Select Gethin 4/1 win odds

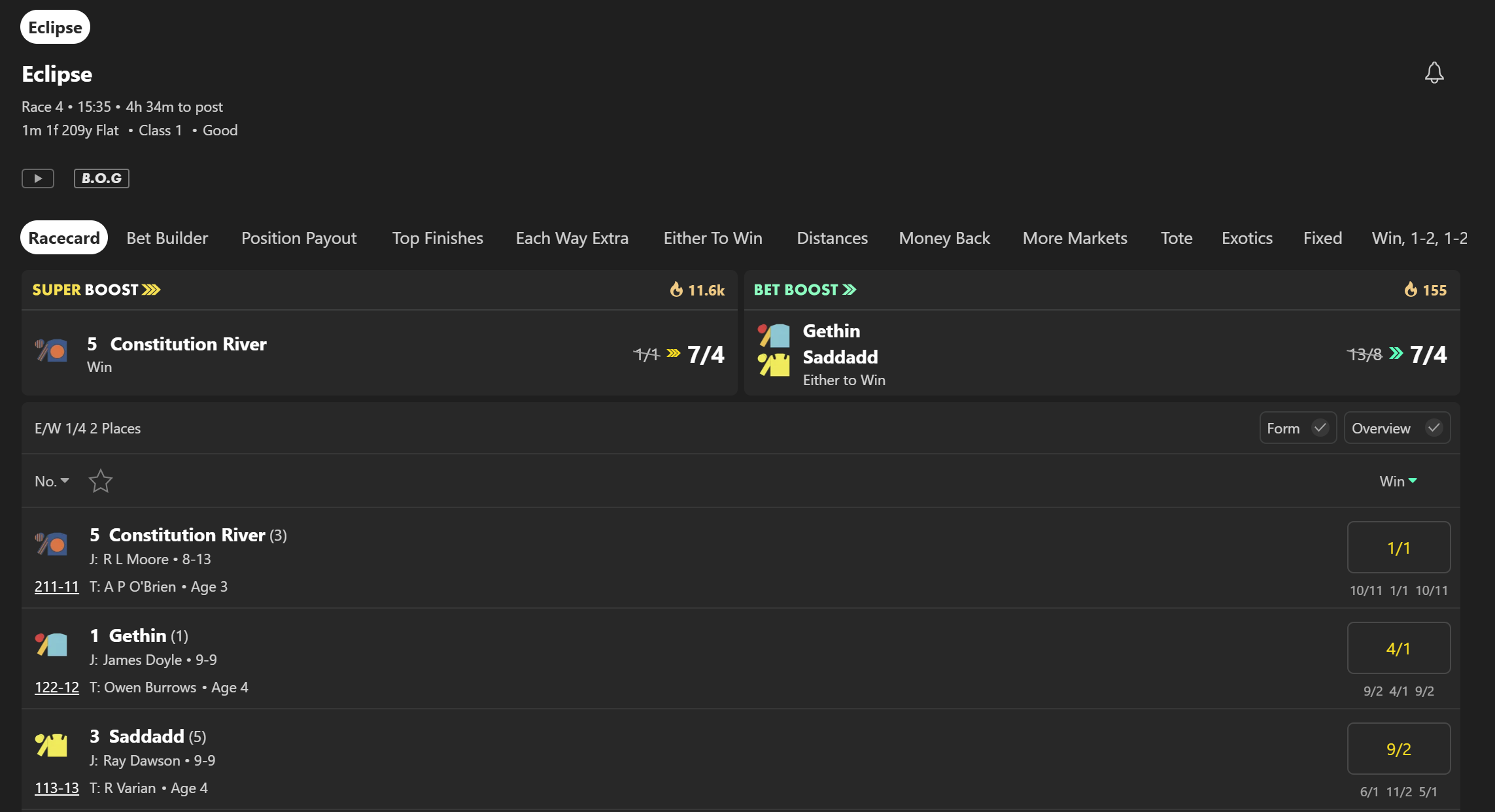[1399, 648]
